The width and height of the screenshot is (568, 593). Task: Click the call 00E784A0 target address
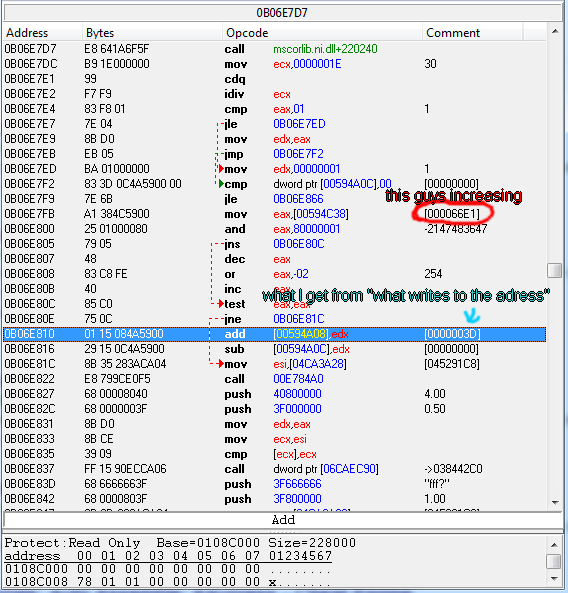298,379
